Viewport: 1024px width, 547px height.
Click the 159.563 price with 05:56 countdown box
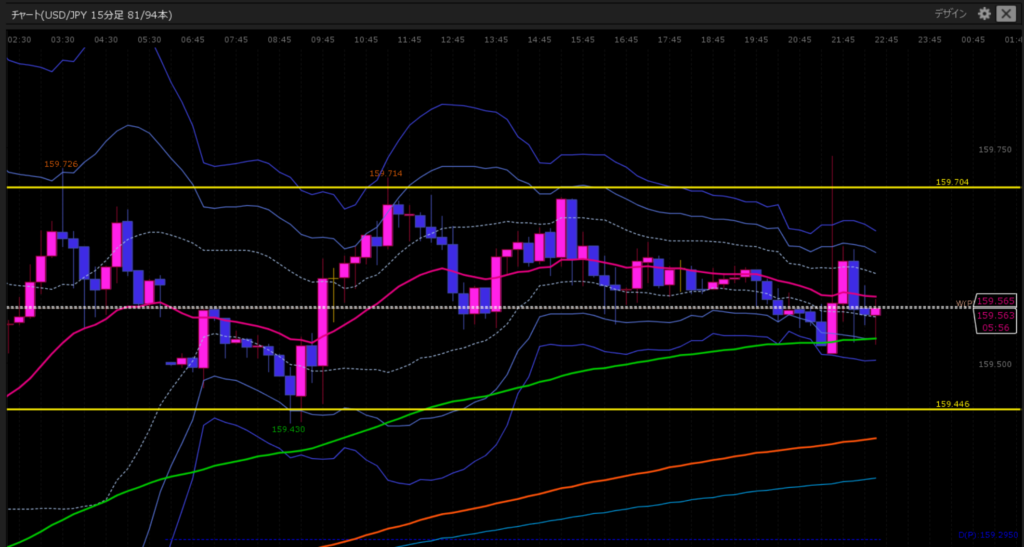tap(996, 320)
